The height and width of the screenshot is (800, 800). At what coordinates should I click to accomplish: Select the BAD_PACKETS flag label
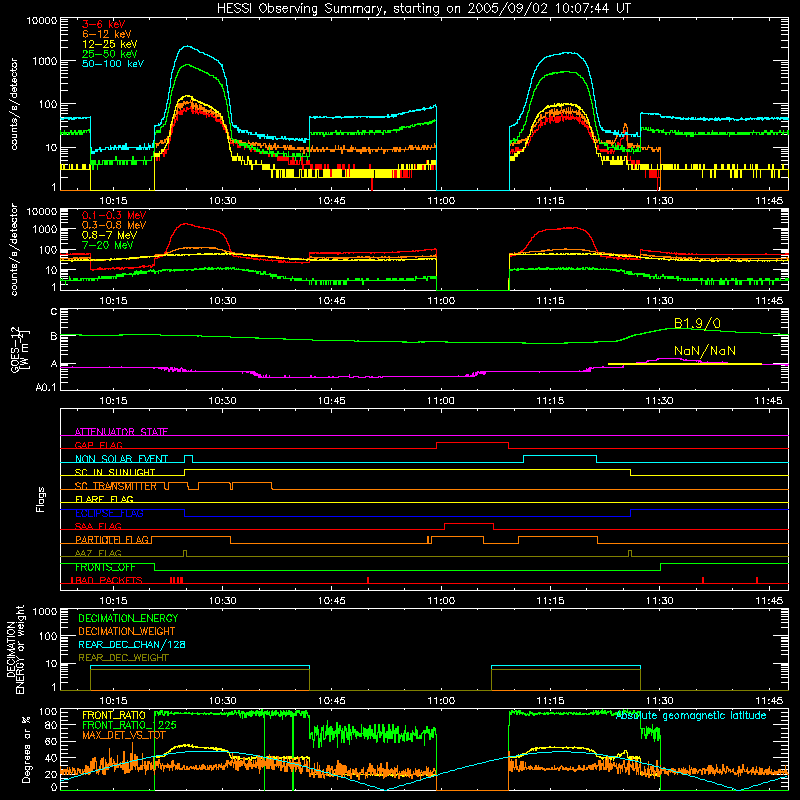[107, 580]
